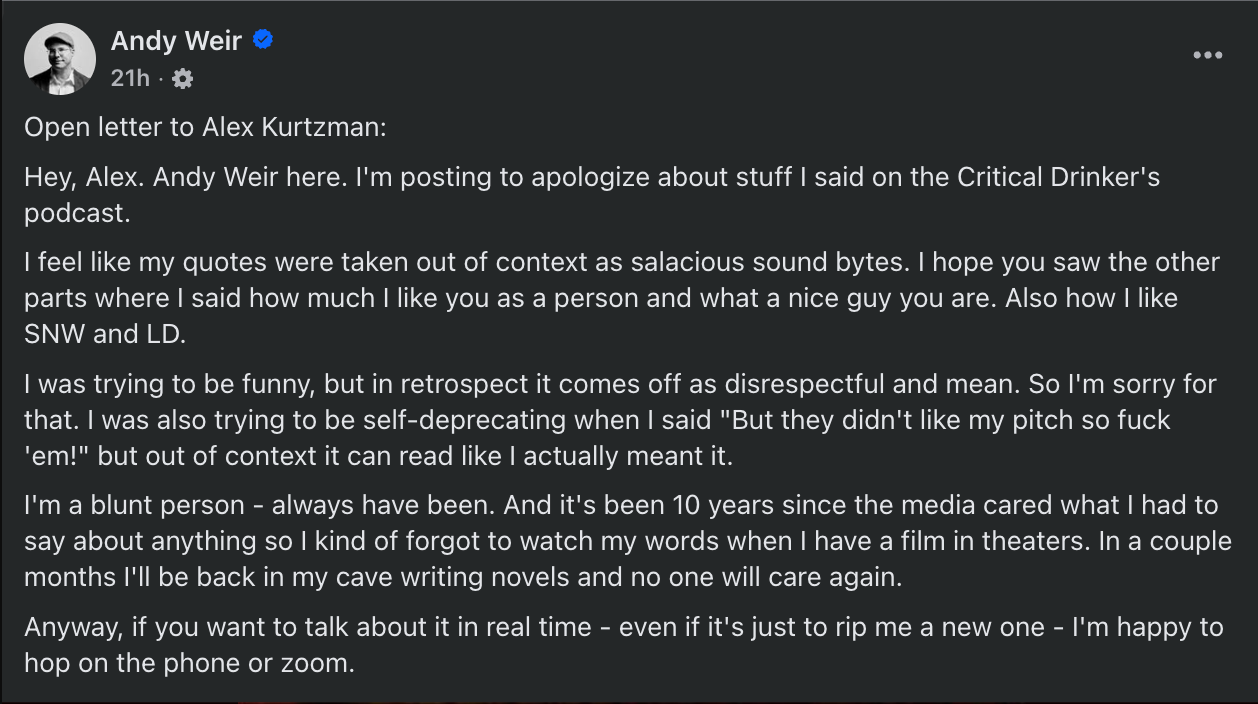This screenshot has width=1258, height=704.
Task: Click the gear icon beside the timestamp
Action: (x=183, y=77)
